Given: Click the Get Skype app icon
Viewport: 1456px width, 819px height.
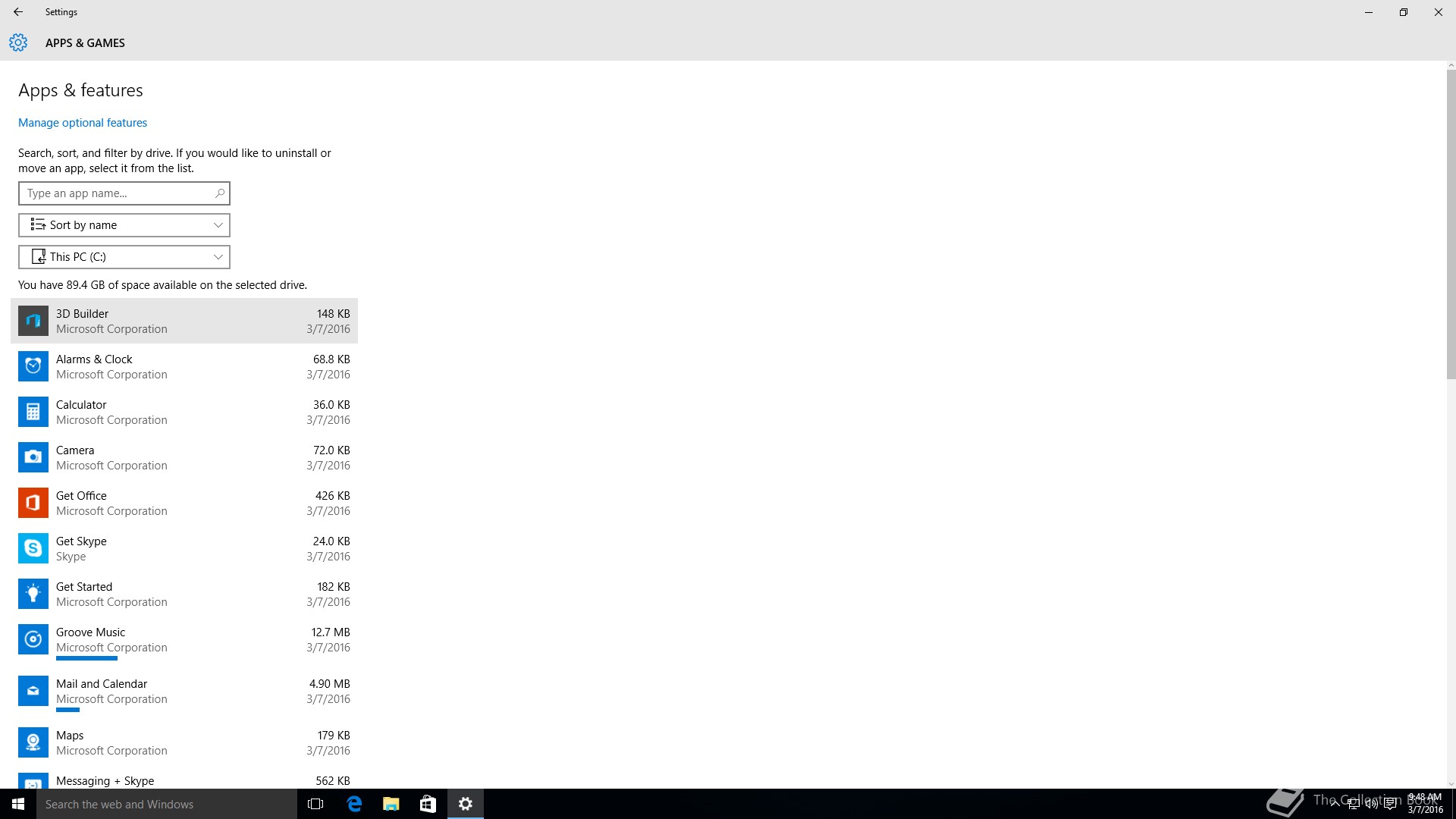Looking at the screenshot, I should click(33, 548).
